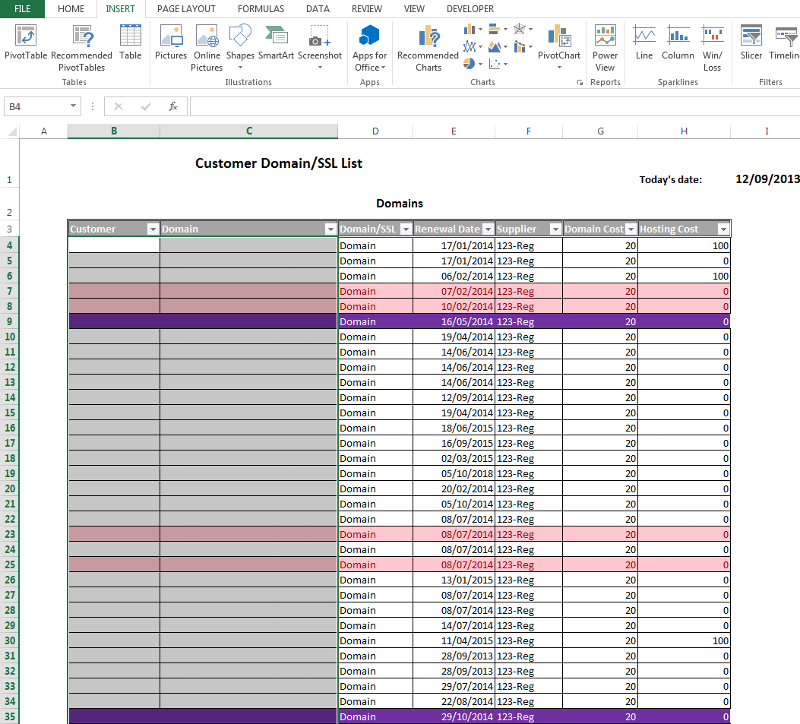This screenshot has width=800, height=724.
Task: Click the date cell 12/09/2013
Action: pyautogui.click(x=767, y=179)
